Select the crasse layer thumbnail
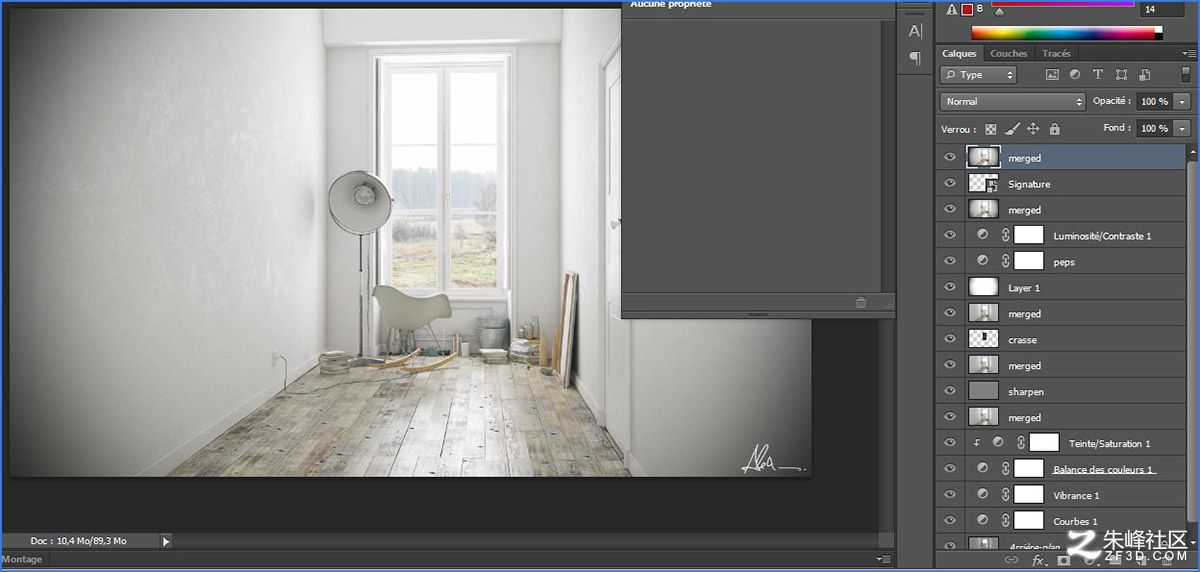Viewport: 1200px width, 572px height. (983, 340)
